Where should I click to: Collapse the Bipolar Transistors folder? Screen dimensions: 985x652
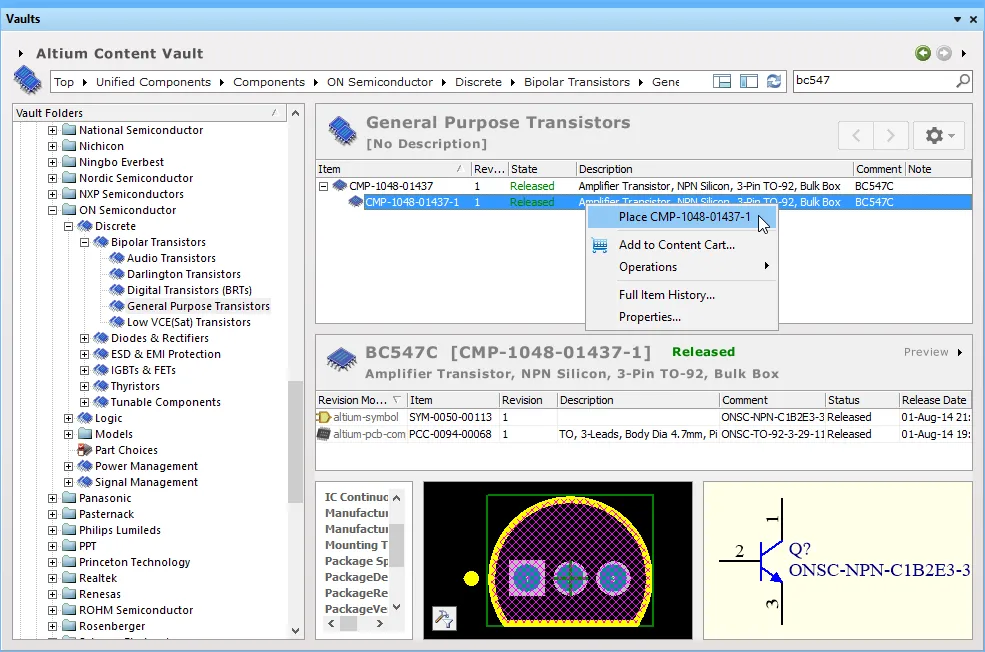[84, 242]
